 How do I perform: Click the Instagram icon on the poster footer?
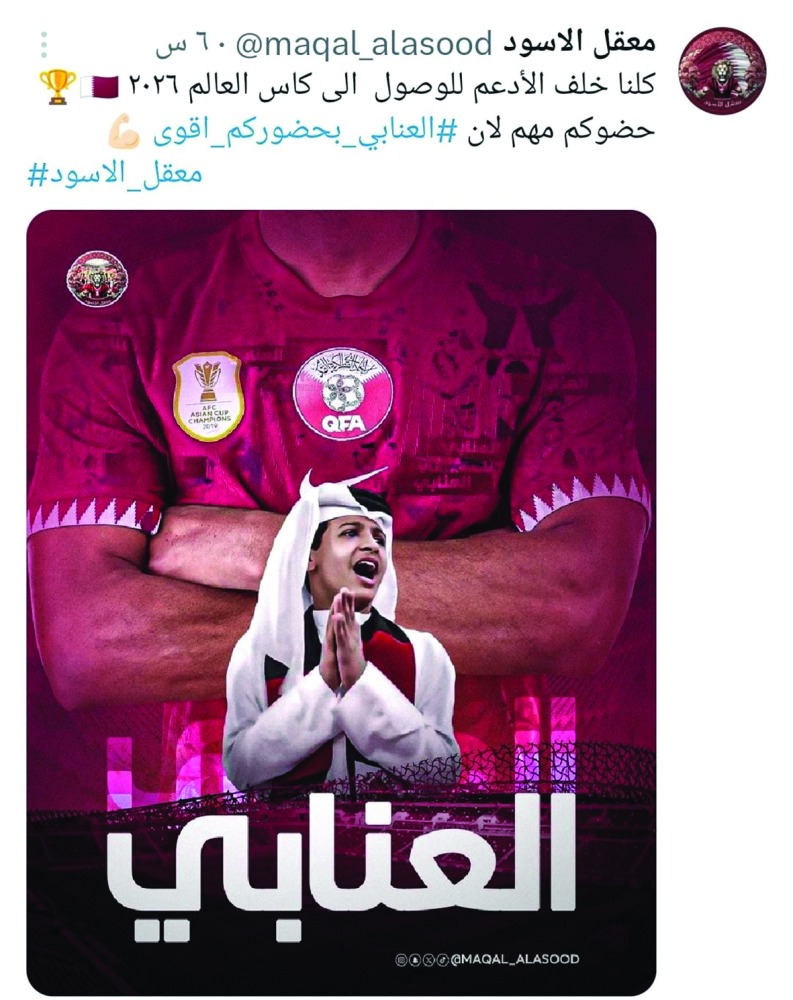(x=401, y=959)
